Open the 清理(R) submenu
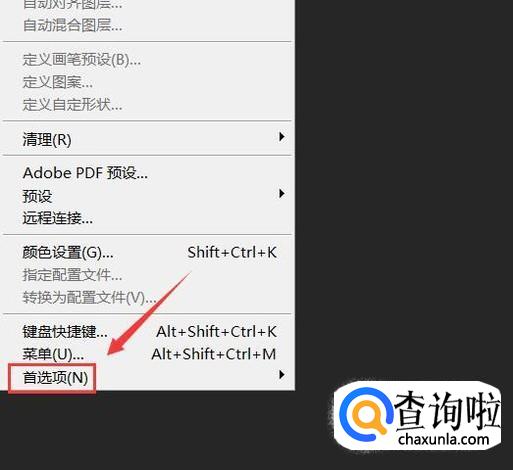 tap(147, 139)
